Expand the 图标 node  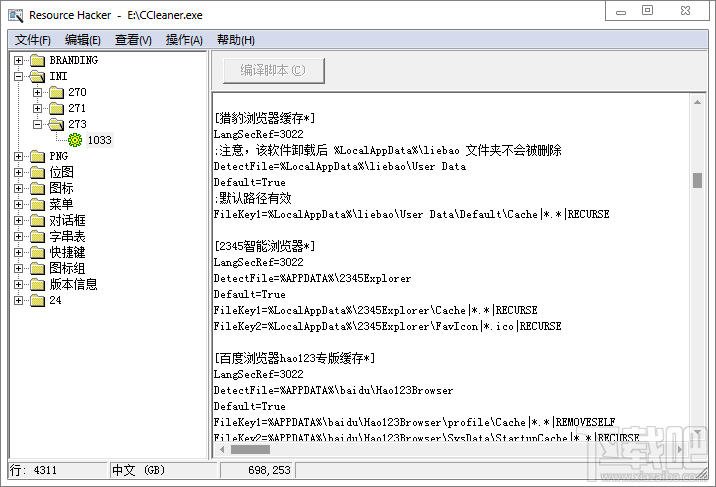[x=18, y=189]
